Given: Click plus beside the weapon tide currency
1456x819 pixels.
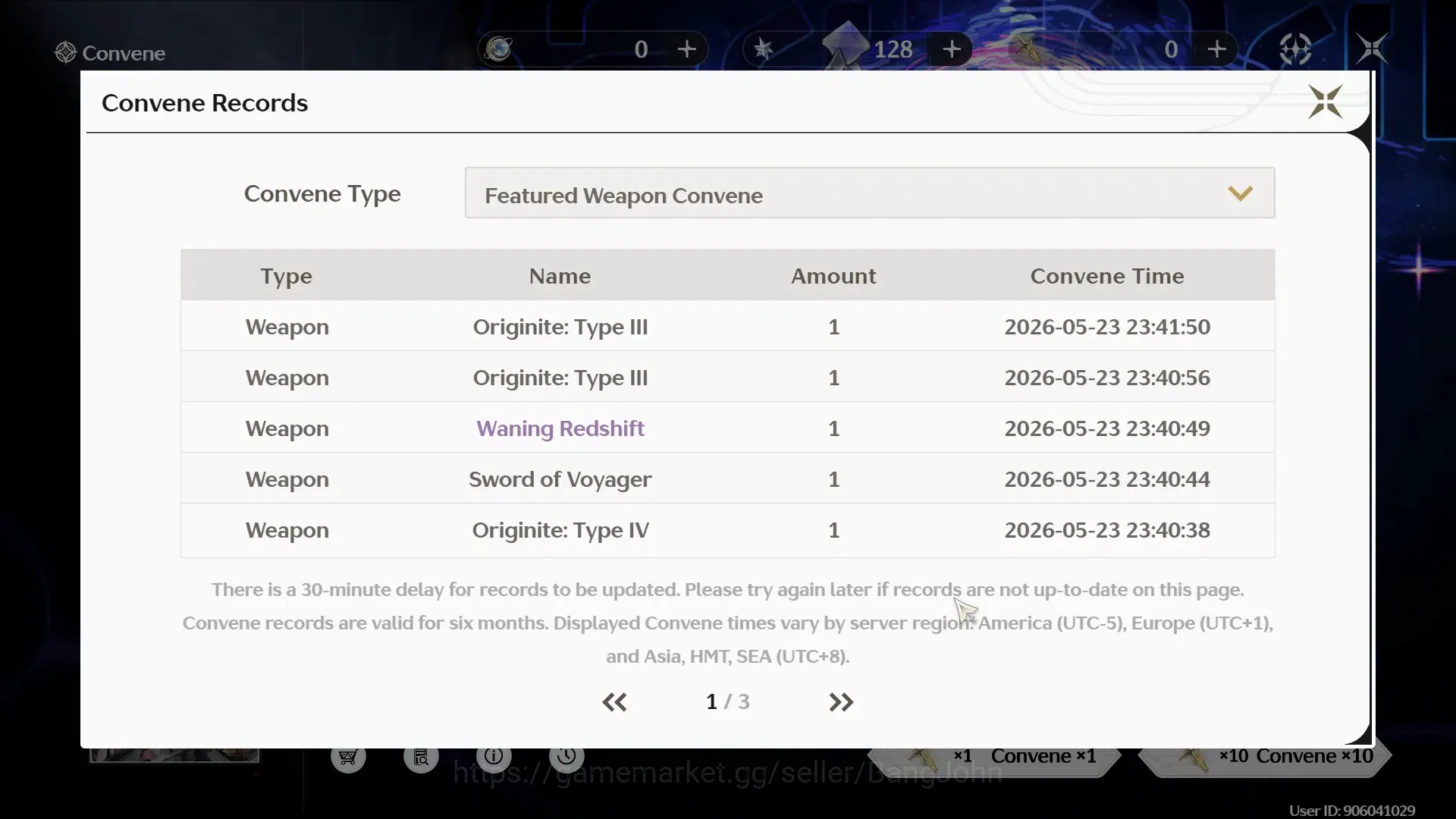Looking at the screenshot, I should (1217, 49).
